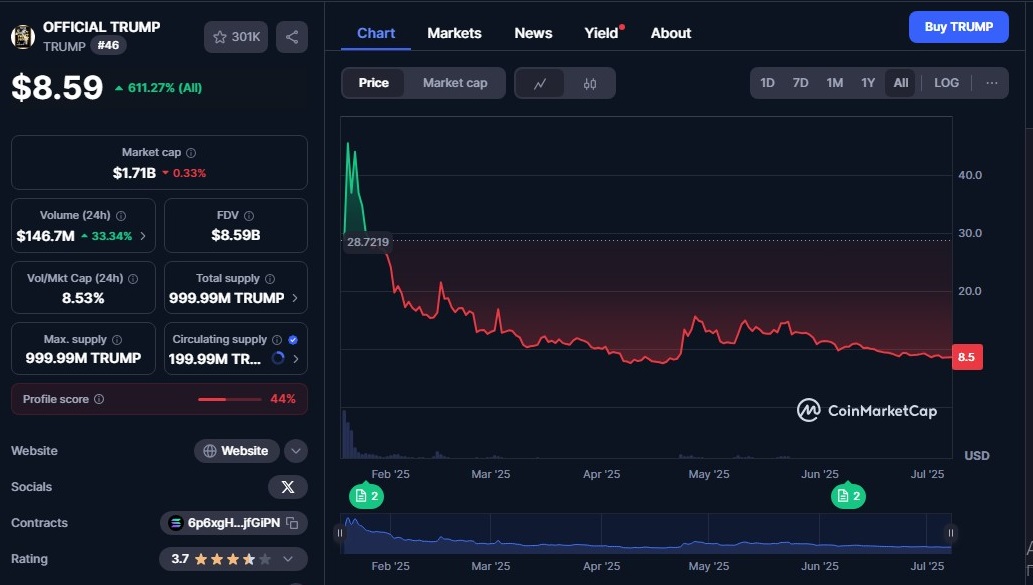Click the Total supply info icon
The width and height of the screenshot is (1033, 585).
[x=270, y=279]
